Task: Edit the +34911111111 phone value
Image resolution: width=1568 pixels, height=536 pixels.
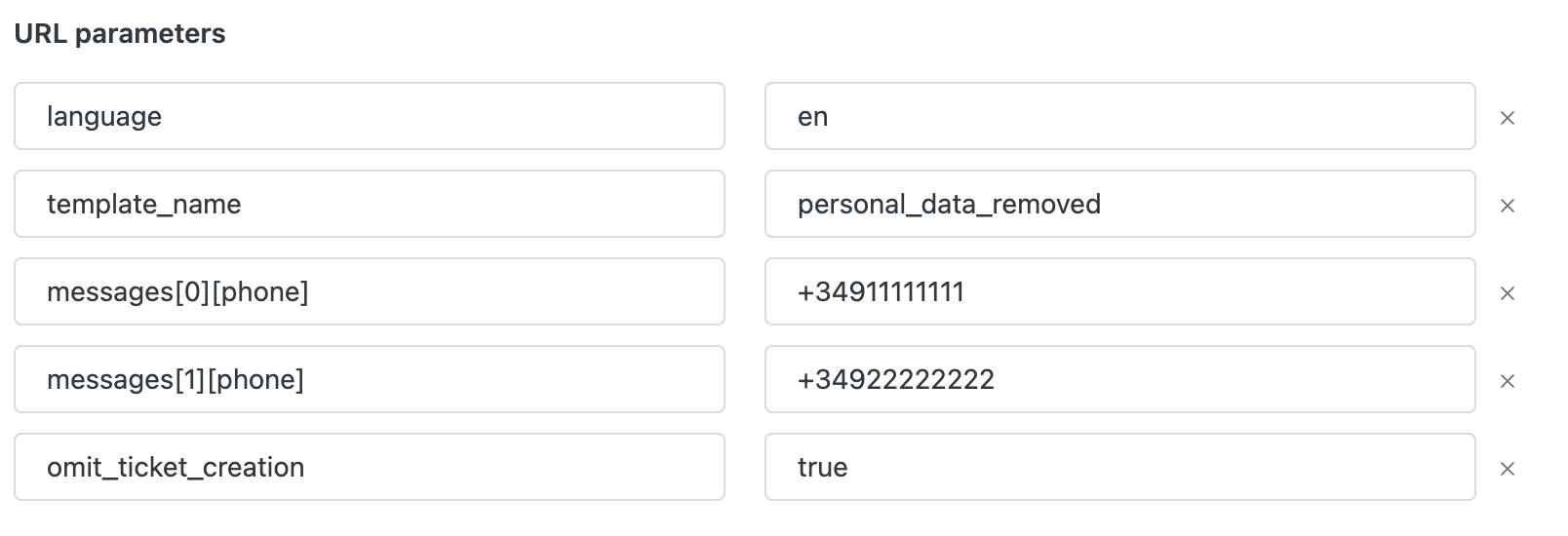Action: (1119, 291)
